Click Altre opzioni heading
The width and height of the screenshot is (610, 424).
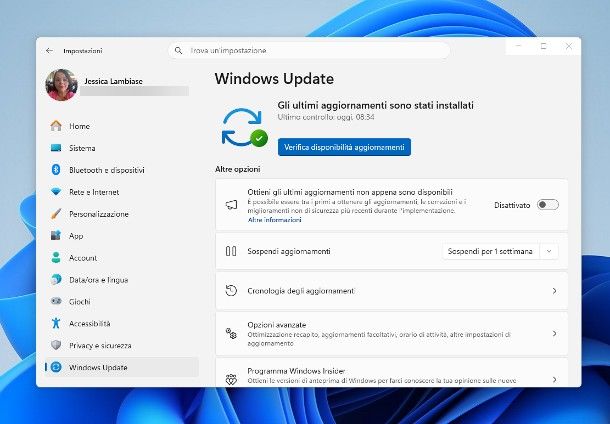click(x=238, y=169)
